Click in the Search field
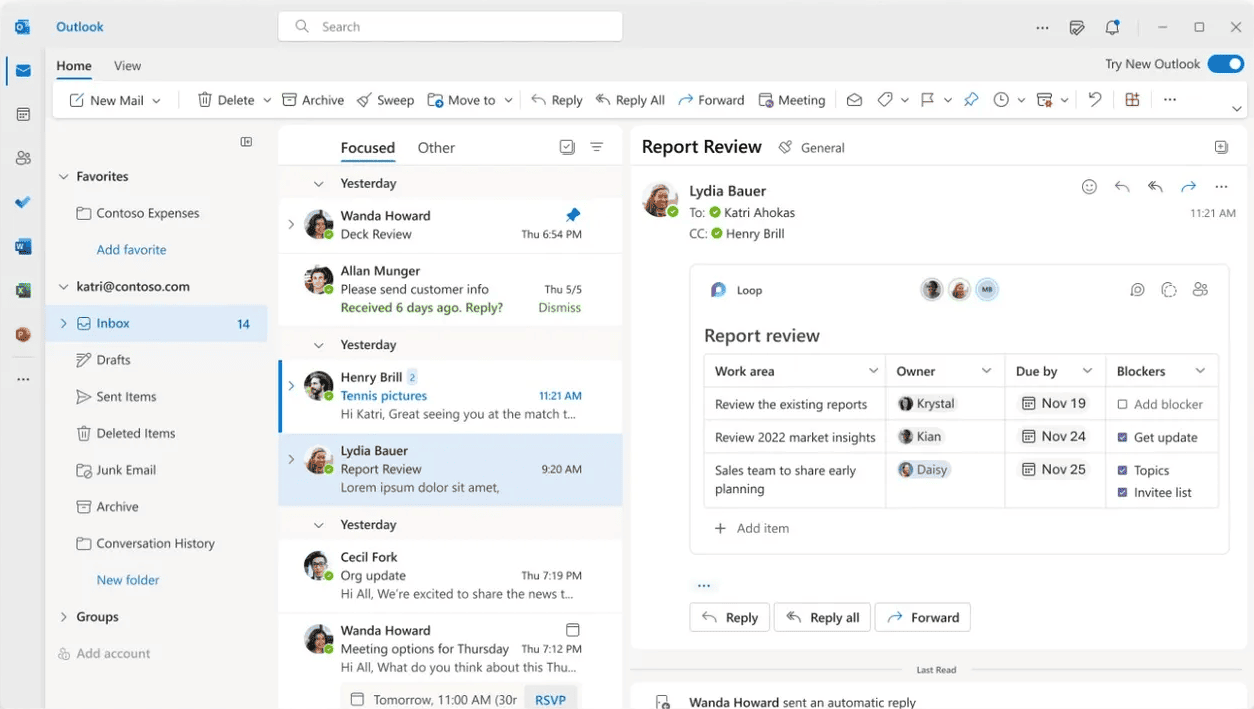 tap(449, 26)
